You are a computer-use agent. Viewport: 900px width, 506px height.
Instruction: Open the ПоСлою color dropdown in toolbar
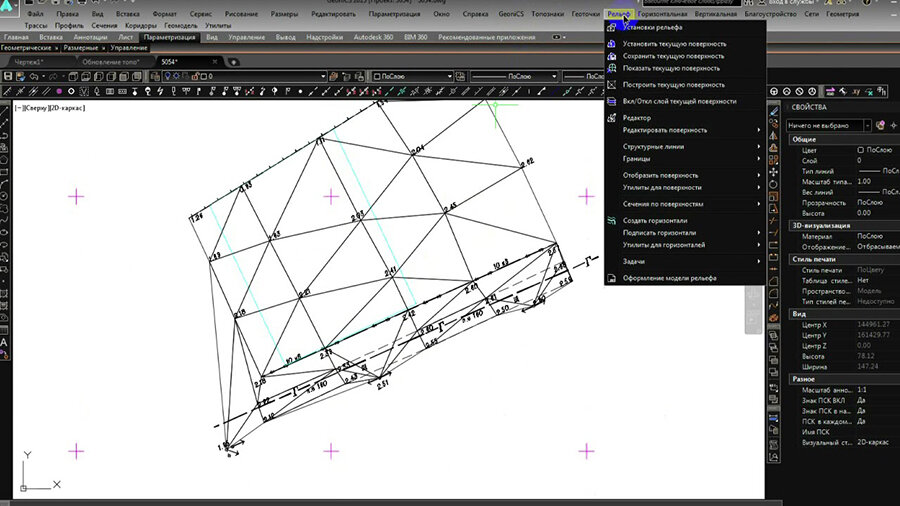pos(449,76)
